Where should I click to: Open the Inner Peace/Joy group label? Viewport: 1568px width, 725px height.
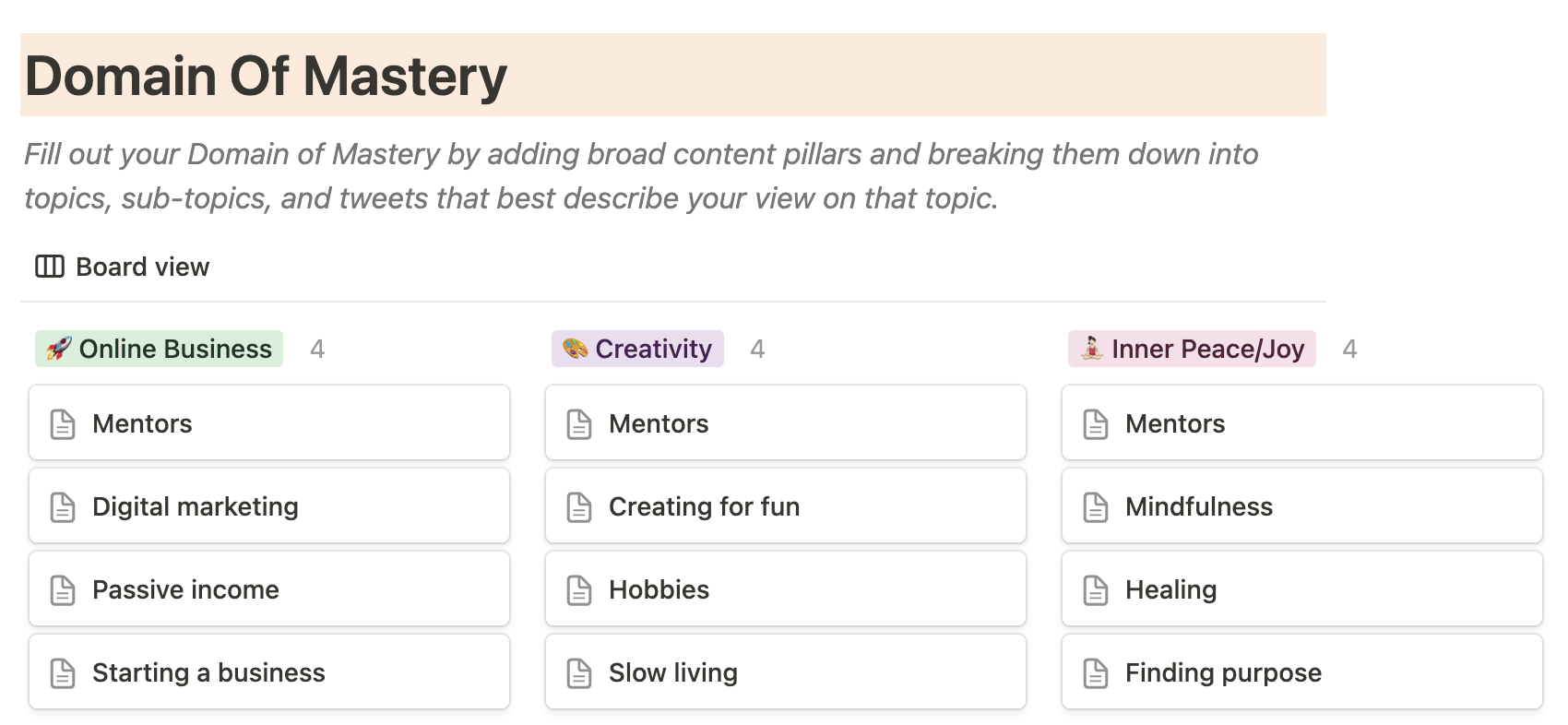tap(1192, 349)
